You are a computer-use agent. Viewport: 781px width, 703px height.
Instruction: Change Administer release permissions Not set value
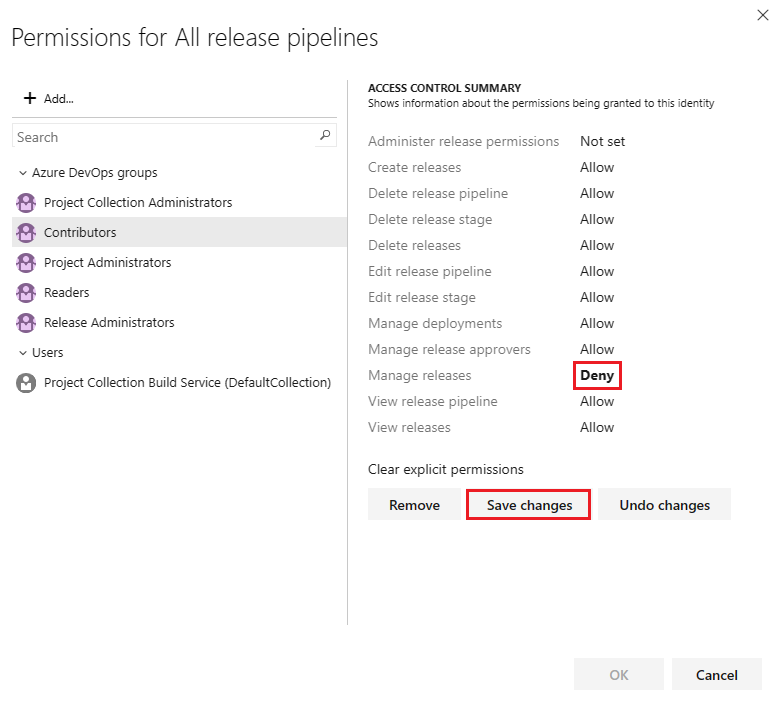(x=602, y=141)
